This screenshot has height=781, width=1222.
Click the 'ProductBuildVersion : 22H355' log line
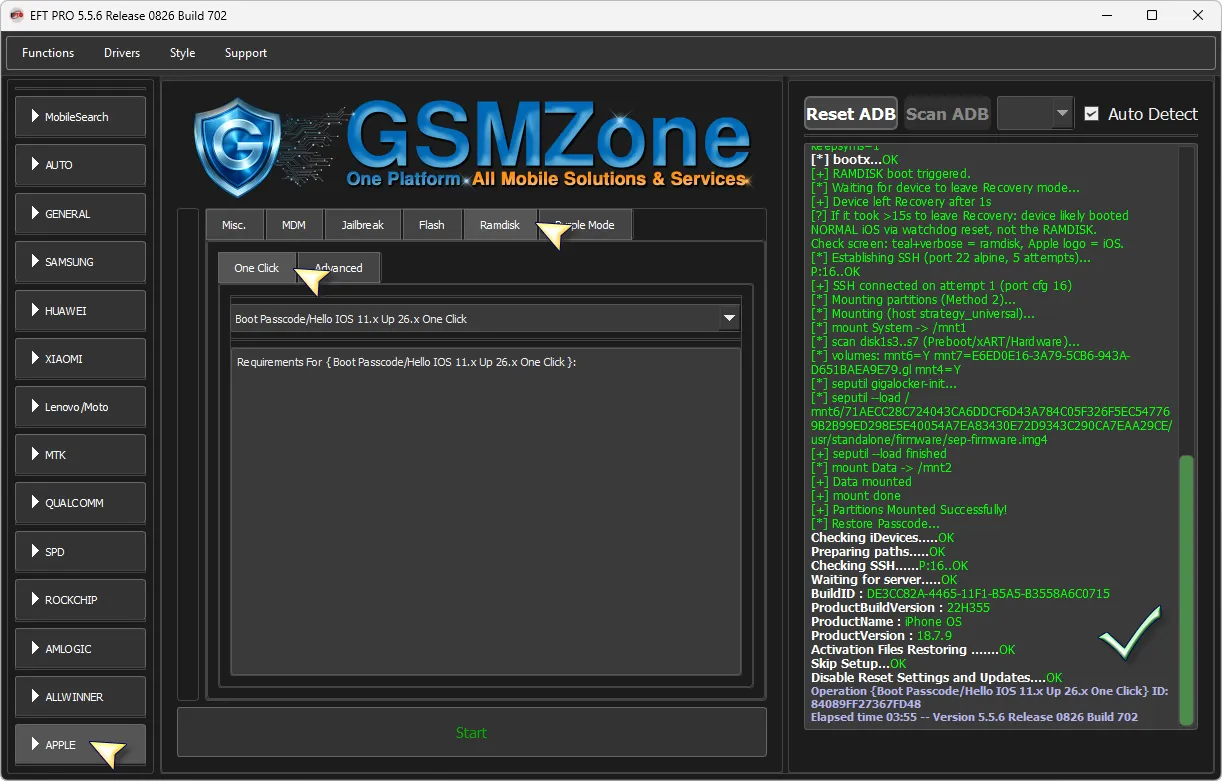click(900, 608)
